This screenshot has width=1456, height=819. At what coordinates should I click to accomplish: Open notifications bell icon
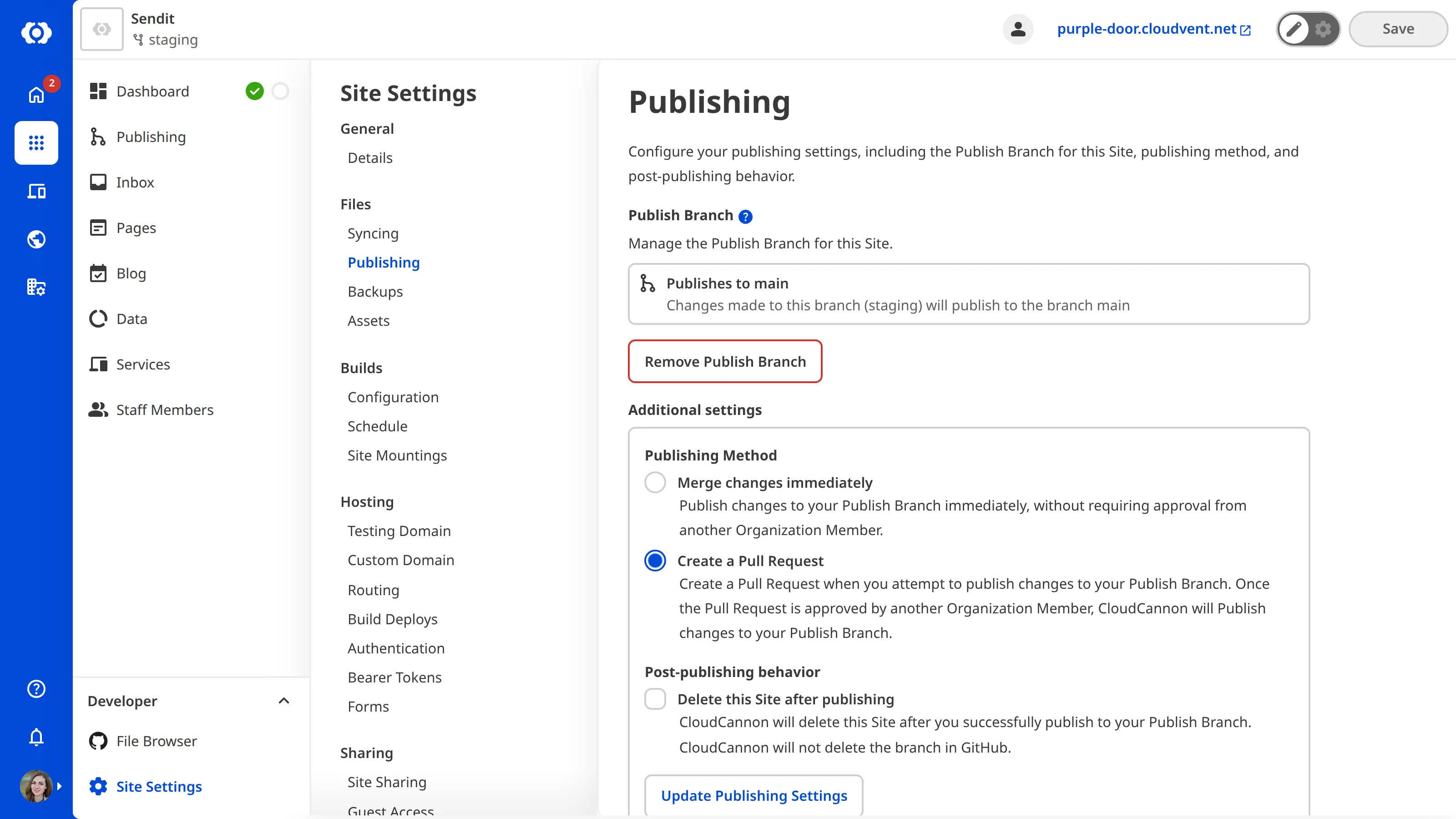[36, 737]
